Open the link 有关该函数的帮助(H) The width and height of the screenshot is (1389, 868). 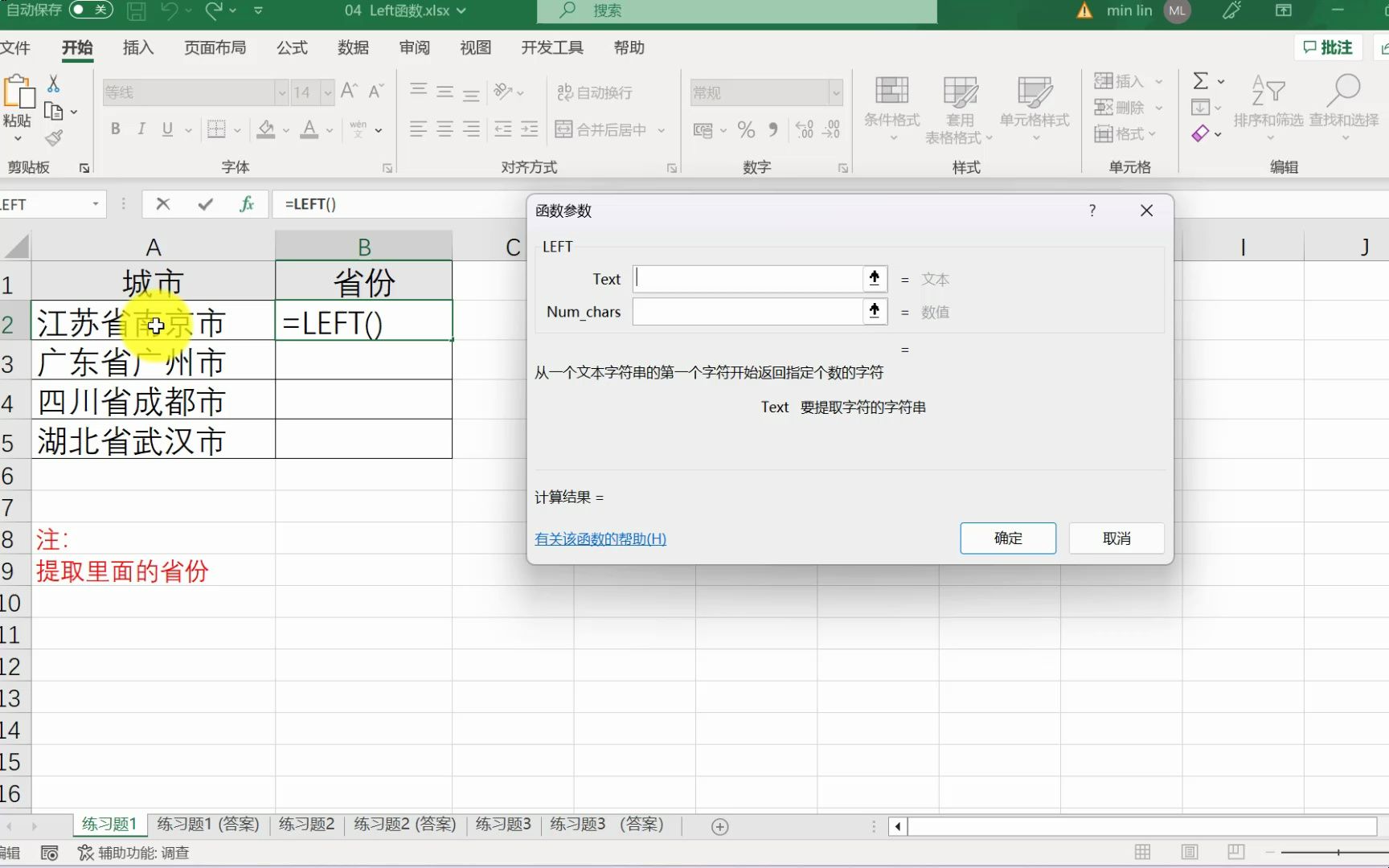click(x=600, y=539)
